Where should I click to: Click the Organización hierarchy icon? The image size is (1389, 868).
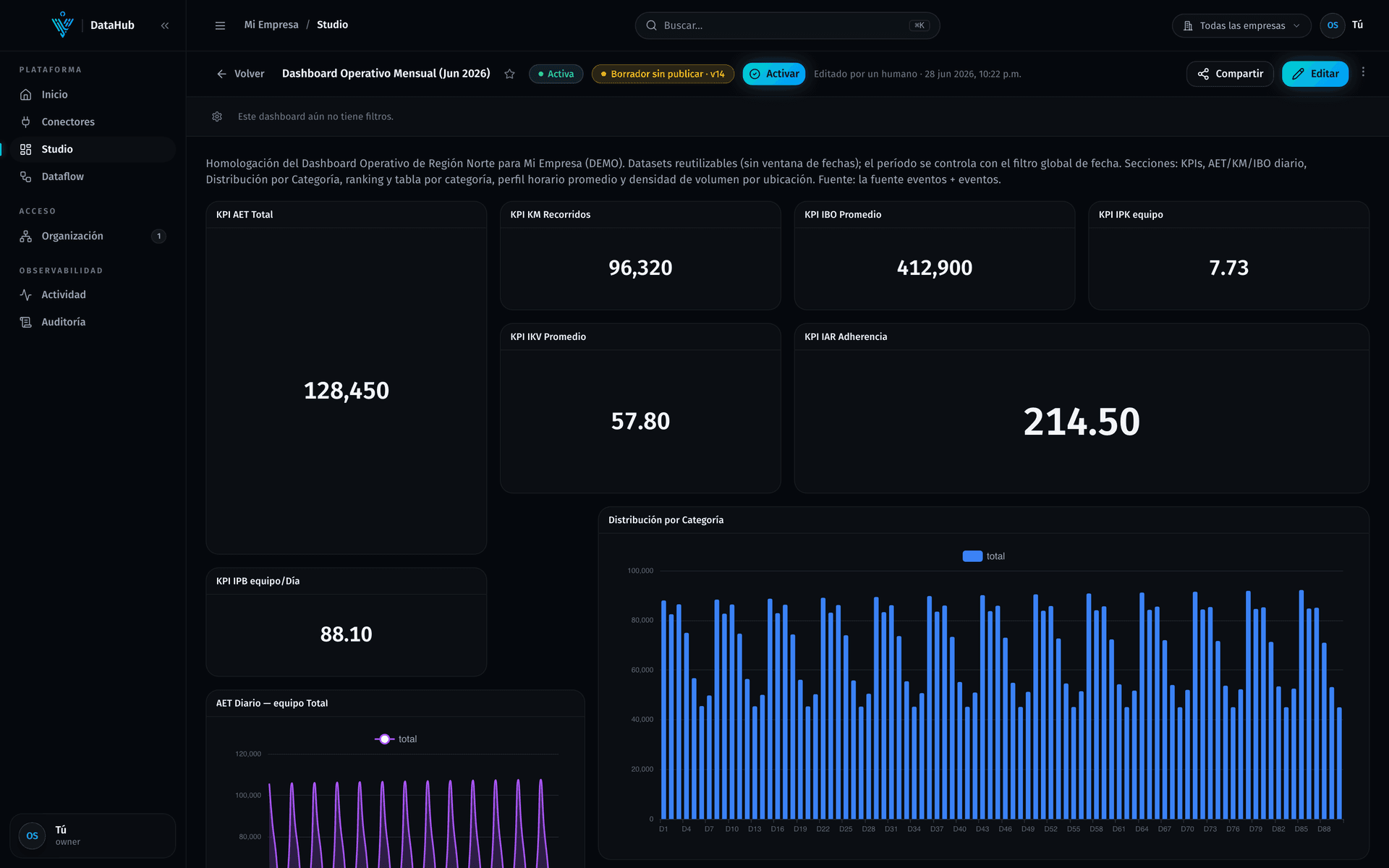point(26,236)
